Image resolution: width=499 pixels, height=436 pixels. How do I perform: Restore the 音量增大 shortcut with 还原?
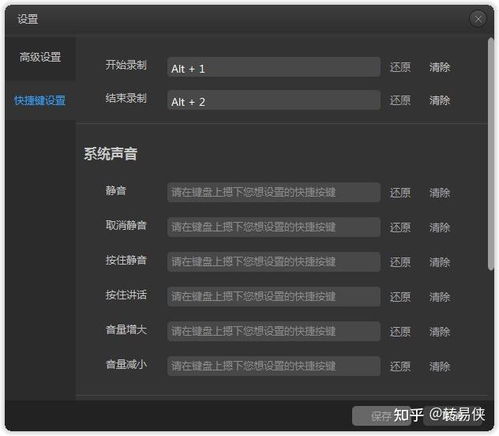400,332
